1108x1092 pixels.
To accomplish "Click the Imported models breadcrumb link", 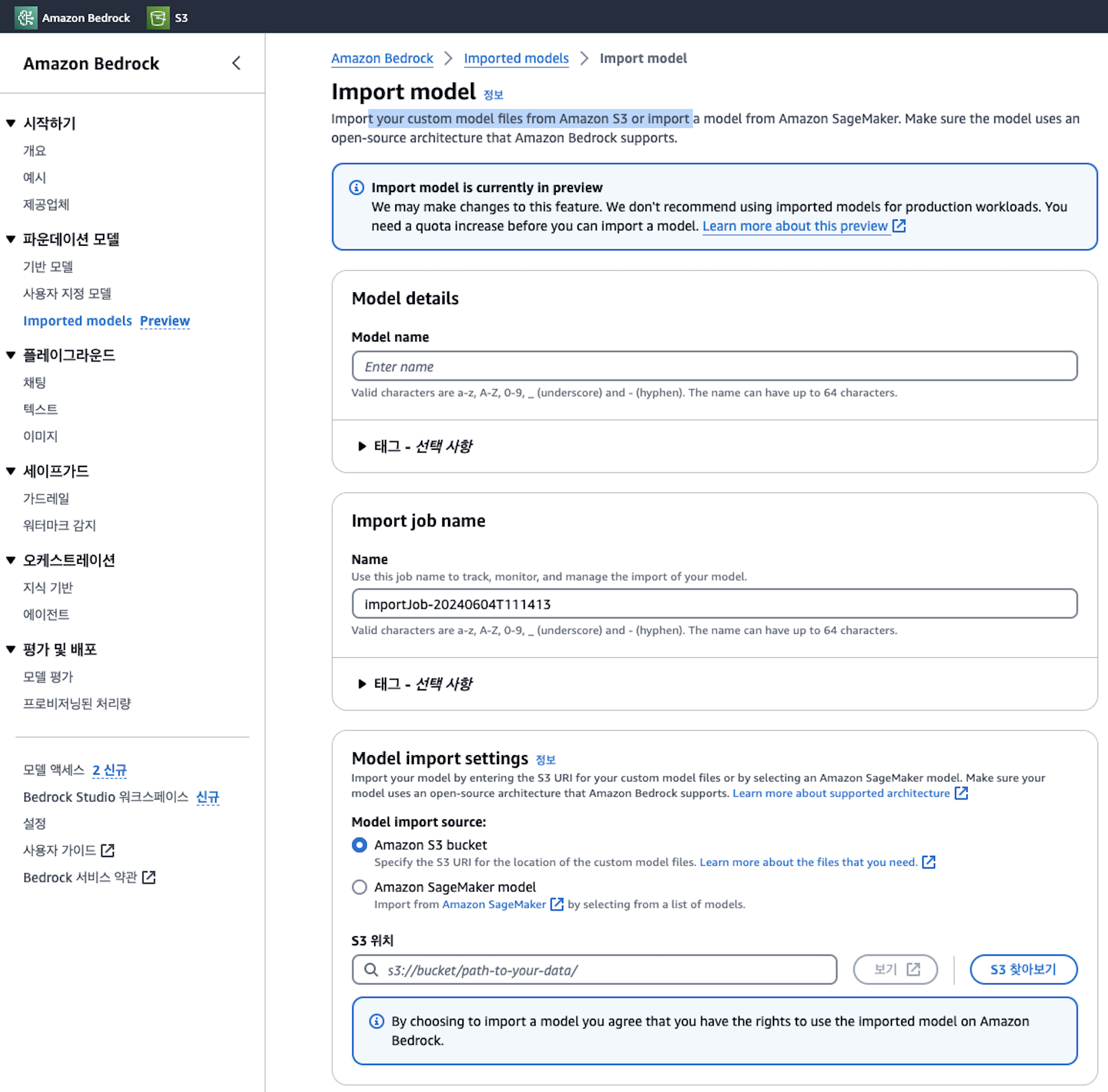I will (516, 58).
